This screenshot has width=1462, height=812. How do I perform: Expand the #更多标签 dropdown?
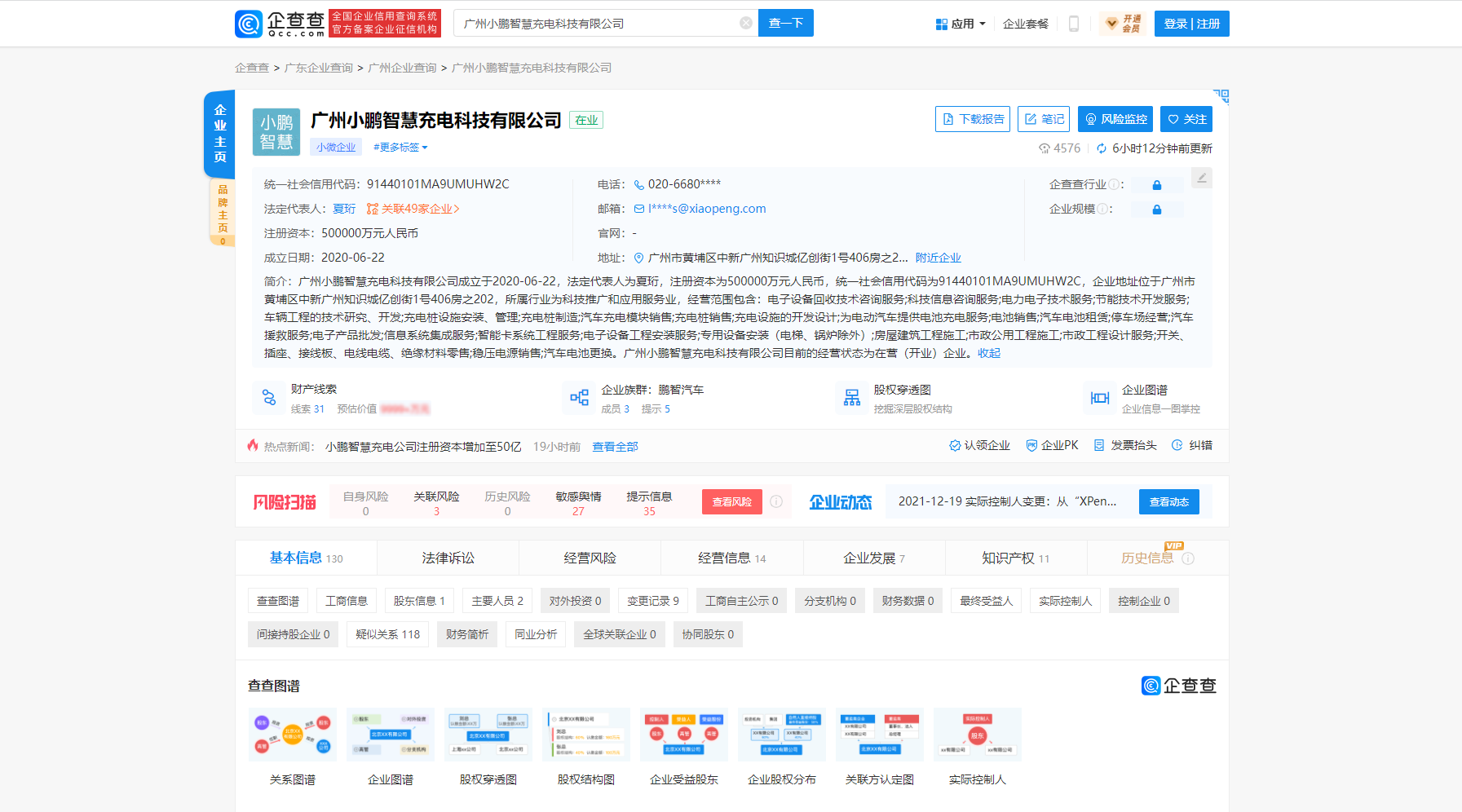click(400, 148)
